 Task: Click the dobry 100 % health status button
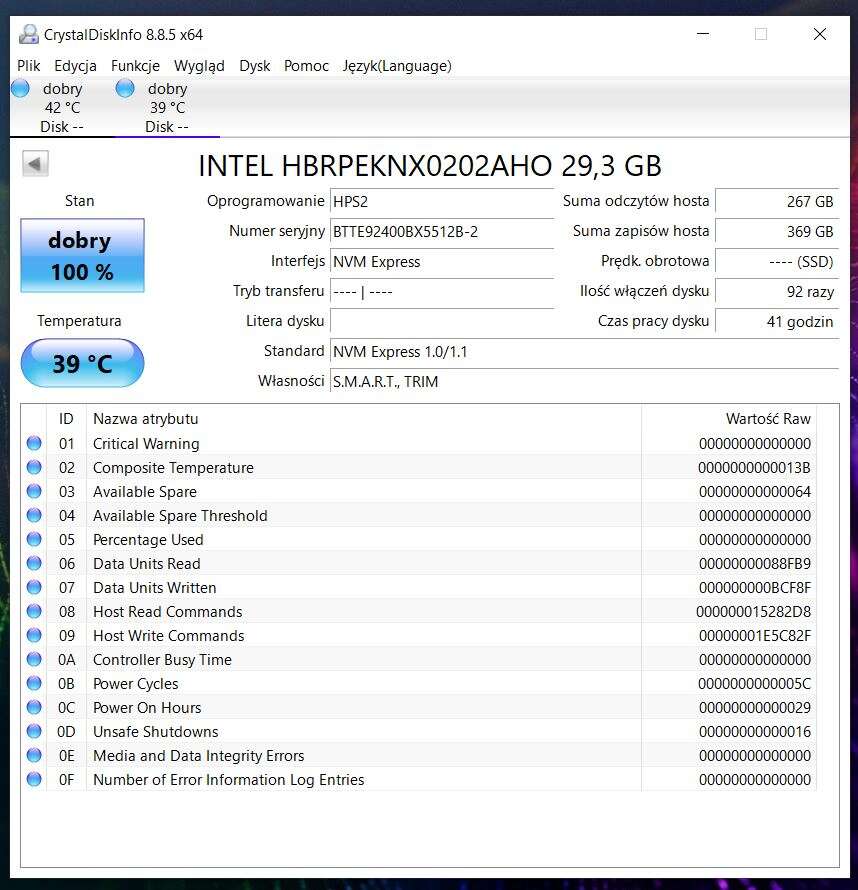[x=82, y=256]
